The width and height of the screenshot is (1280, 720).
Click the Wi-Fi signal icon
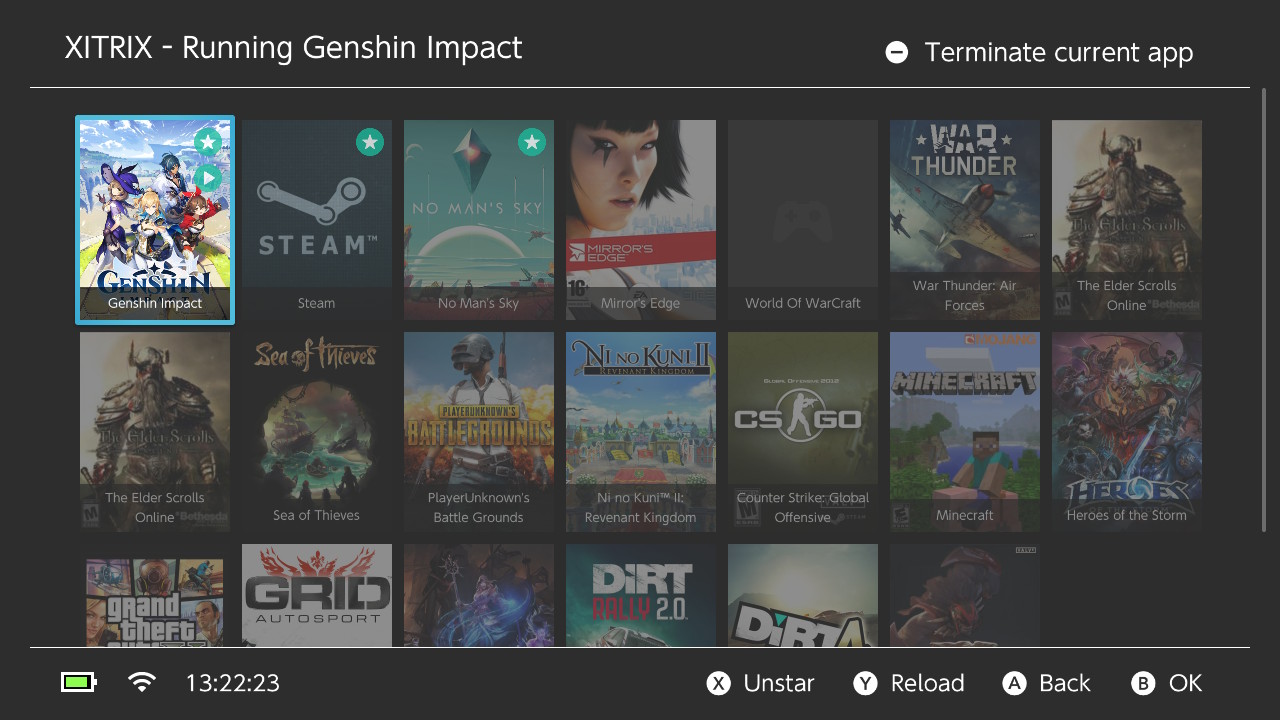pyautogui.click(x=142, y=683)
